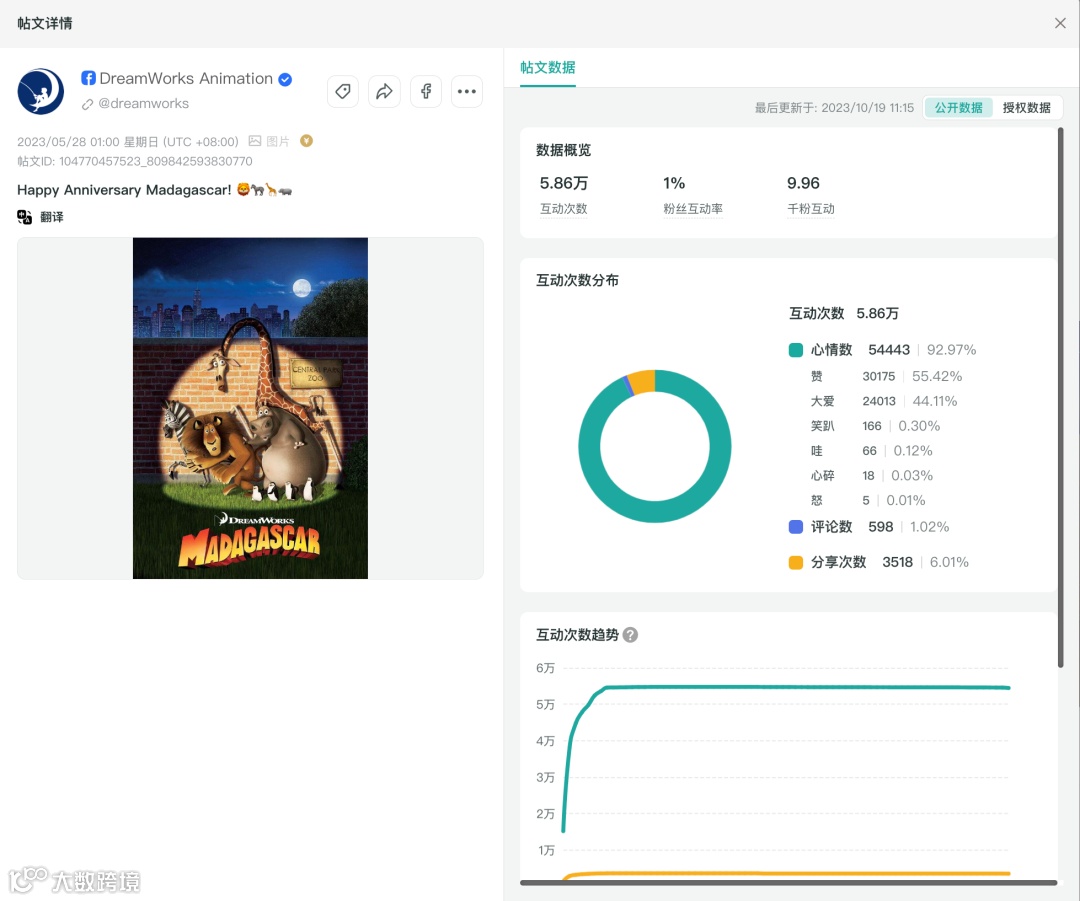Click the DreamWorks profile avatar

(x=41, y=92)
